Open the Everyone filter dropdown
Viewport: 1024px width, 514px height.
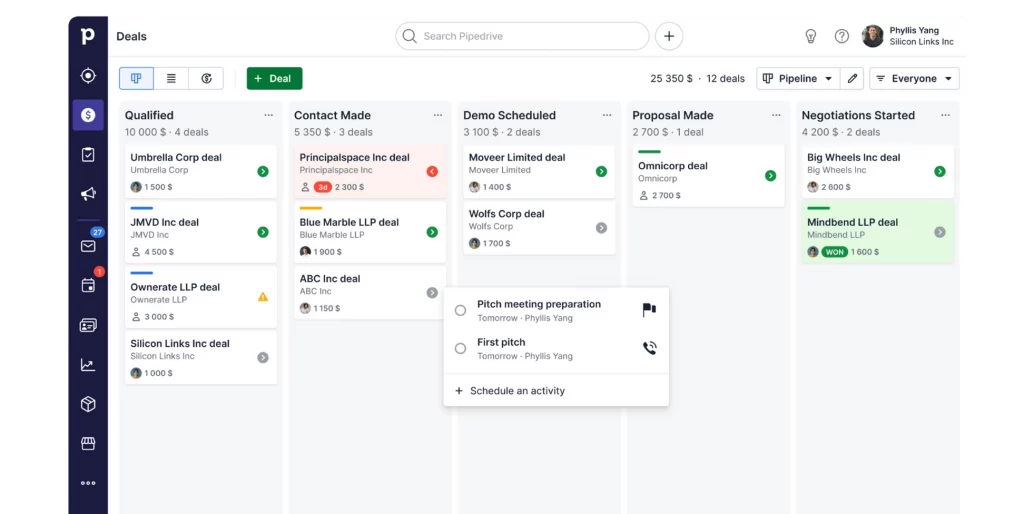[914, 78]
